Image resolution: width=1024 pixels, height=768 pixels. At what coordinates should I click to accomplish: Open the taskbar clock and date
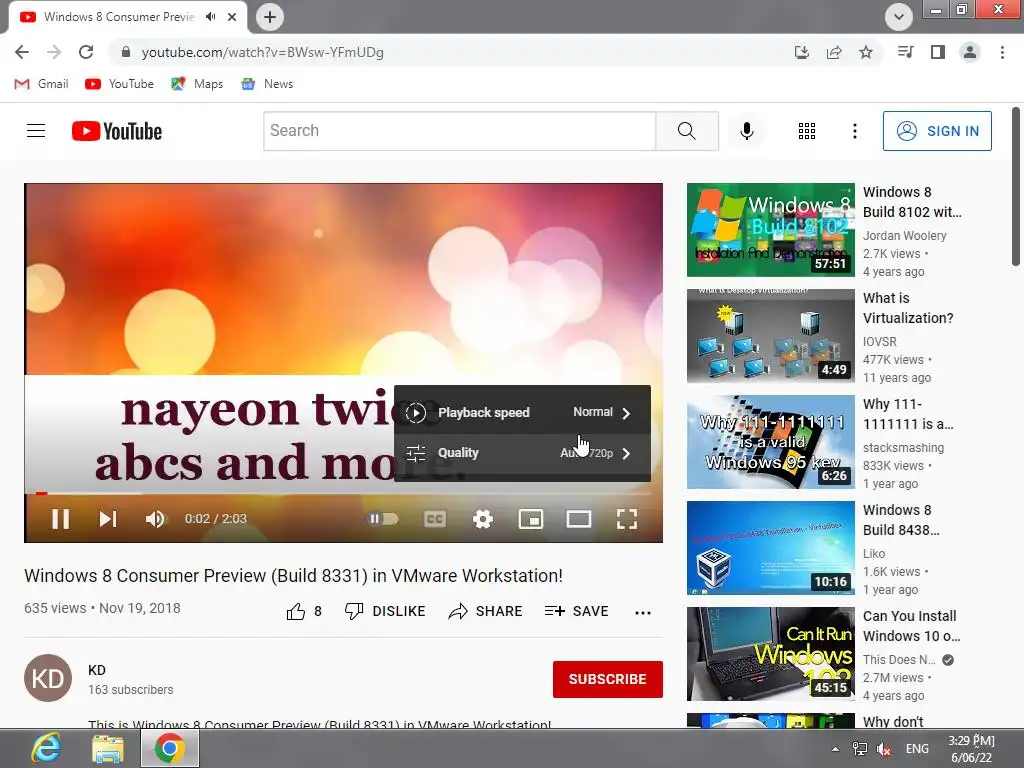[x=971, y=749]
